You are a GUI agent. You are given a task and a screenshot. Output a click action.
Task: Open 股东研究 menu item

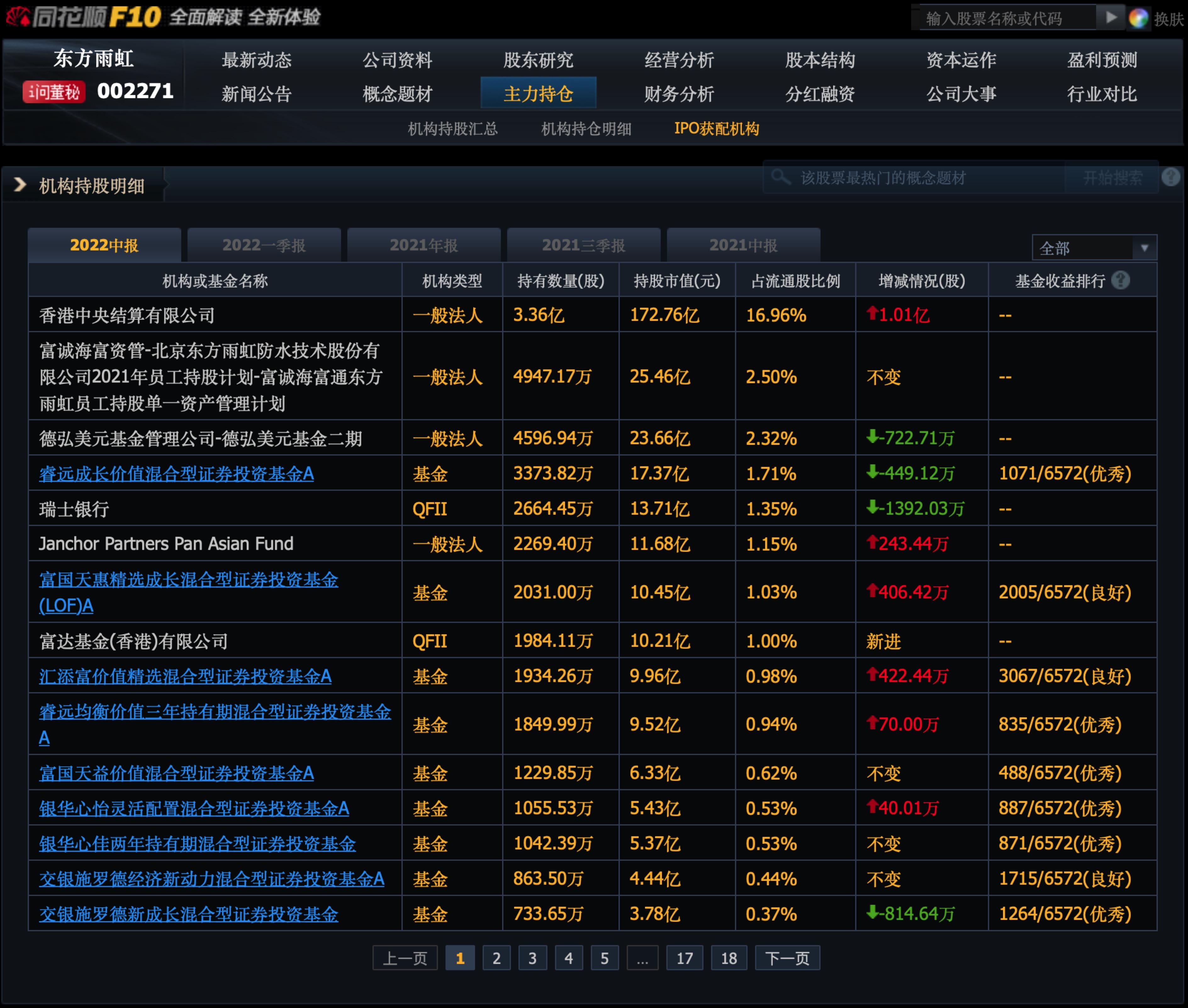click(x=538, y=60)
